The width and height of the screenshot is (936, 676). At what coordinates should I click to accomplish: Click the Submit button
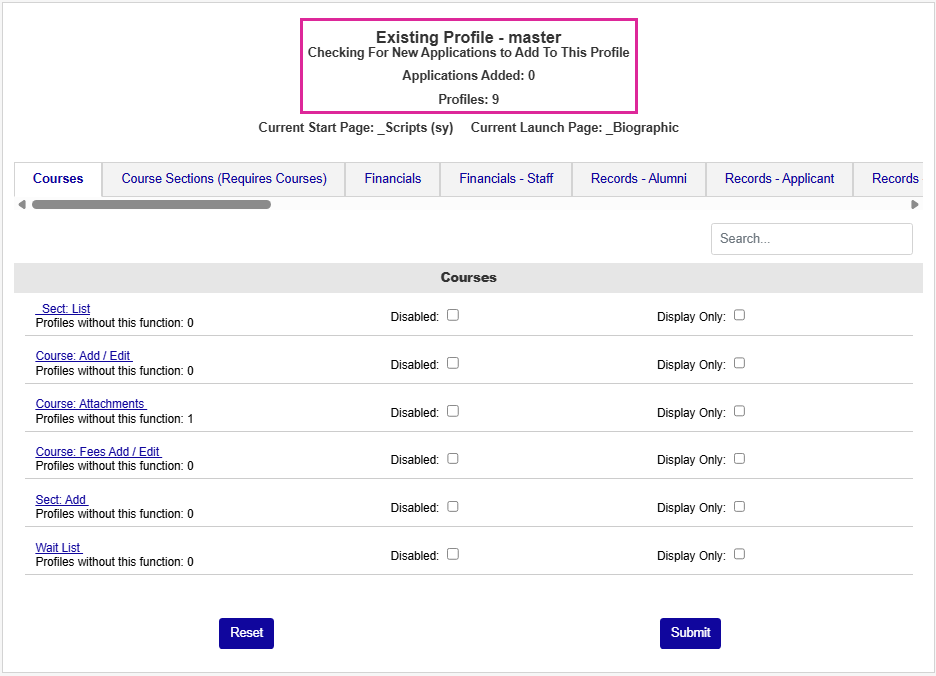click(x=690, y=633)
